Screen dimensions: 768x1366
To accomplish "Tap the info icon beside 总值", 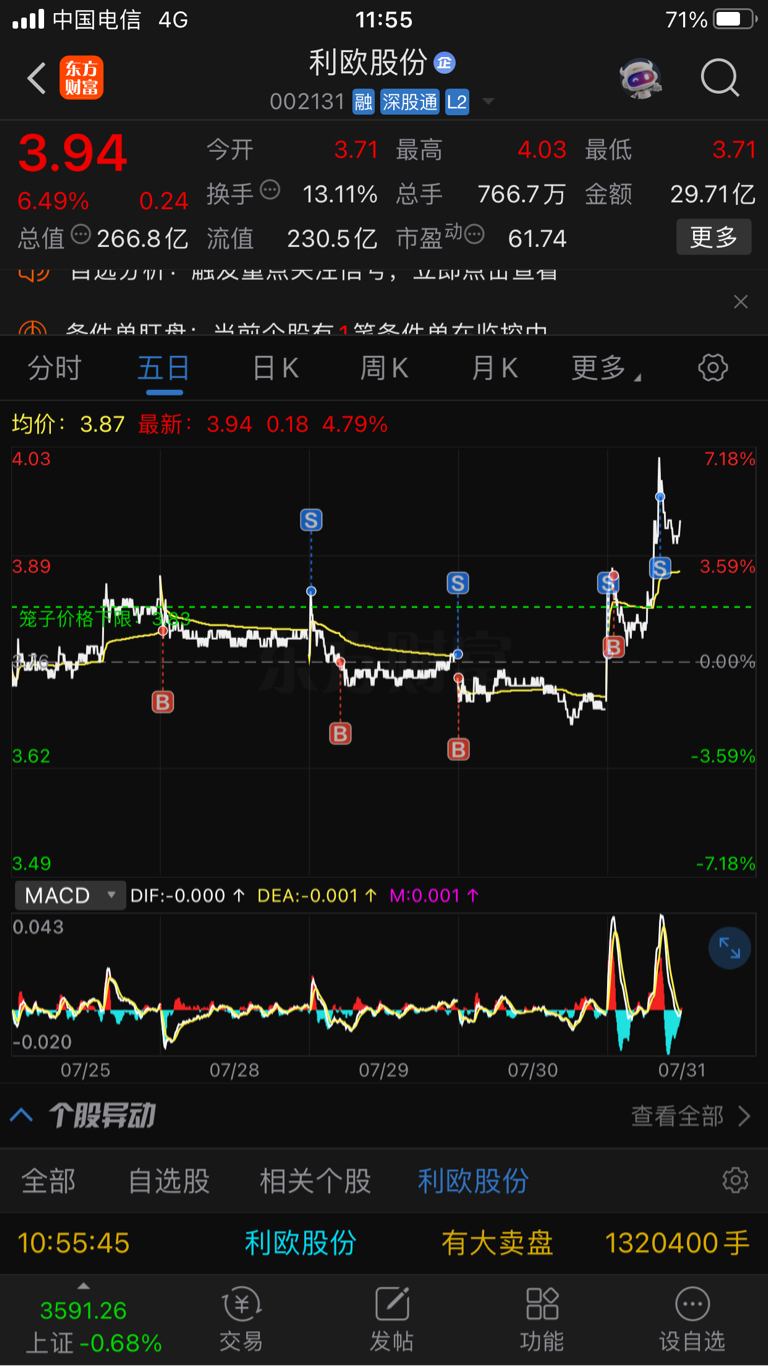I will (x=81, y=235).
